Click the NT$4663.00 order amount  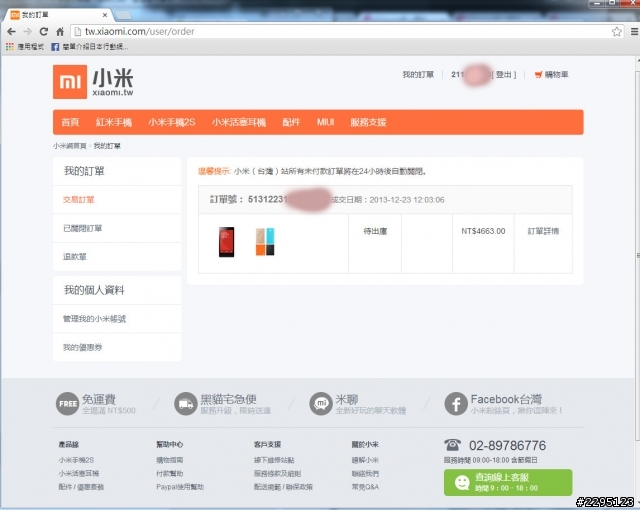coord(483,231)
